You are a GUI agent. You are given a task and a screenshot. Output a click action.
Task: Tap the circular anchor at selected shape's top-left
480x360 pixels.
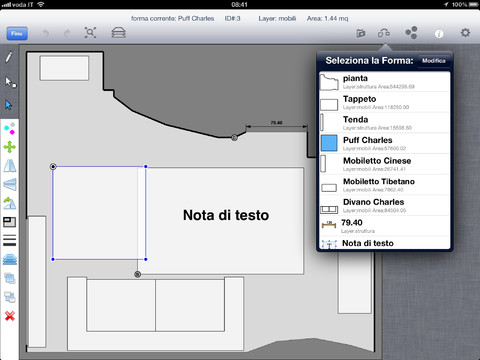coord(53,166)
